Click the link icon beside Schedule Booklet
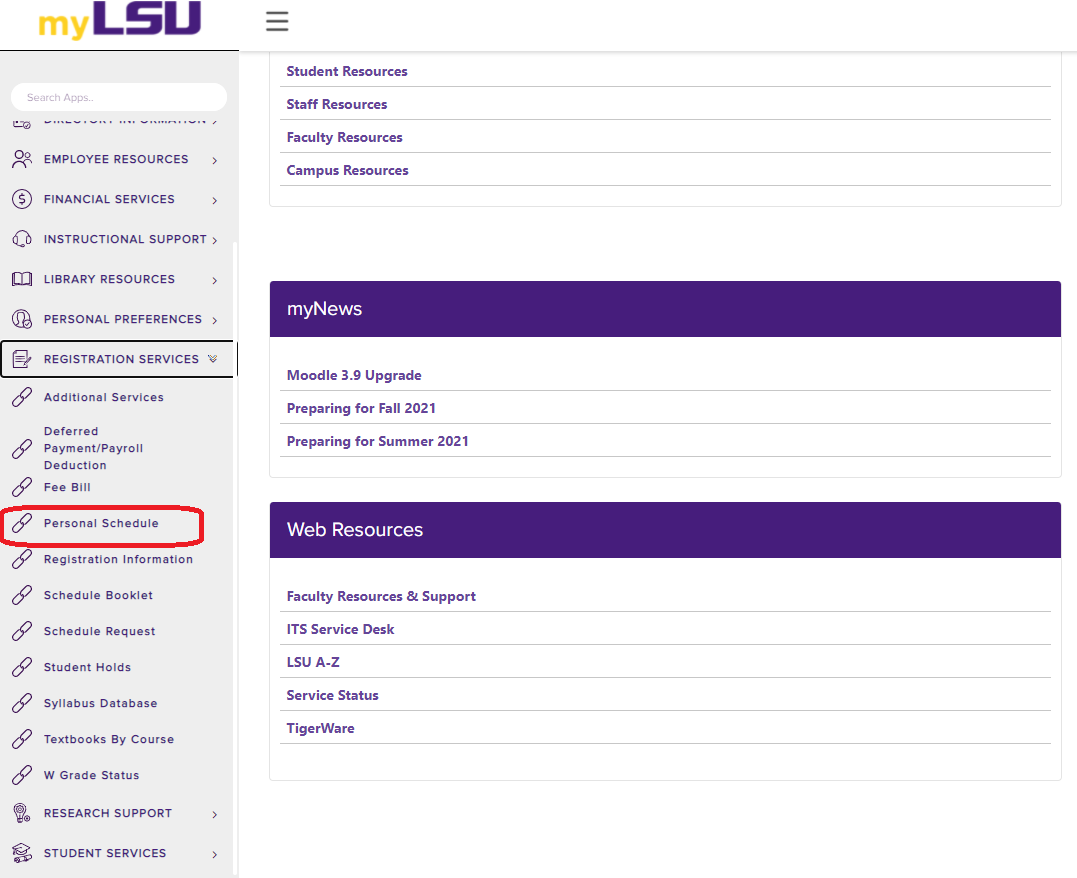Image resolution: width=1077 pixels, height=878 pixels. coord(22,595)
